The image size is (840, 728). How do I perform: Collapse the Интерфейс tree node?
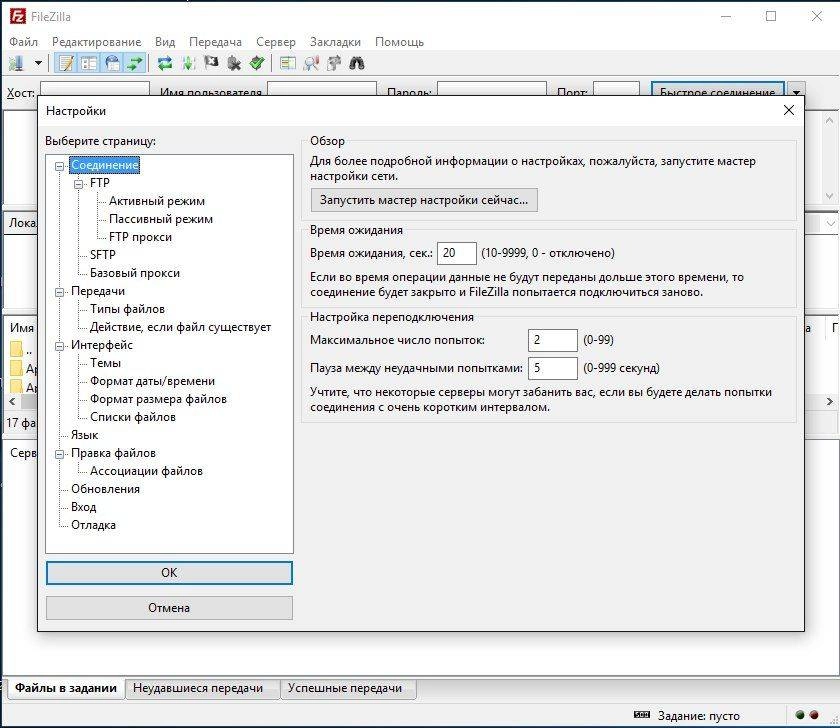click(59, 346)
